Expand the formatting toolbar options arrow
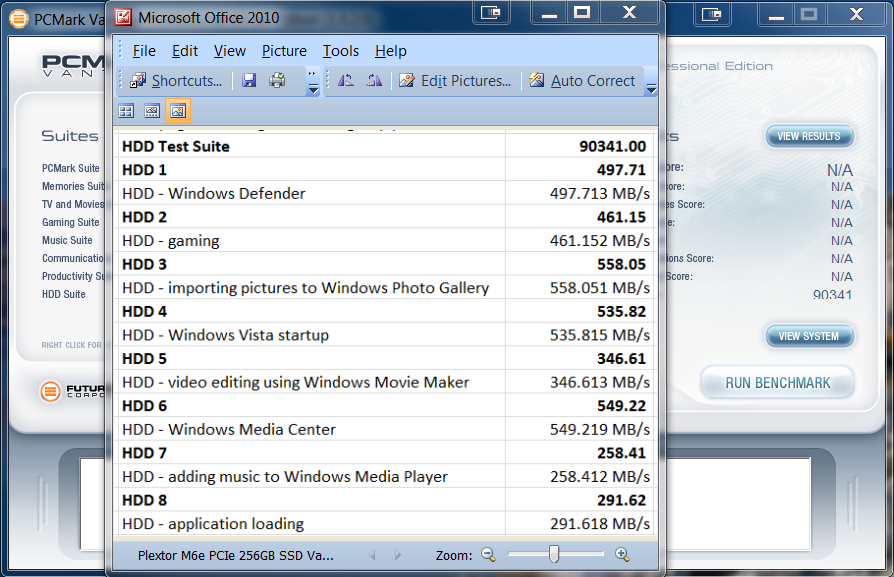 click(x=651, y=89)
